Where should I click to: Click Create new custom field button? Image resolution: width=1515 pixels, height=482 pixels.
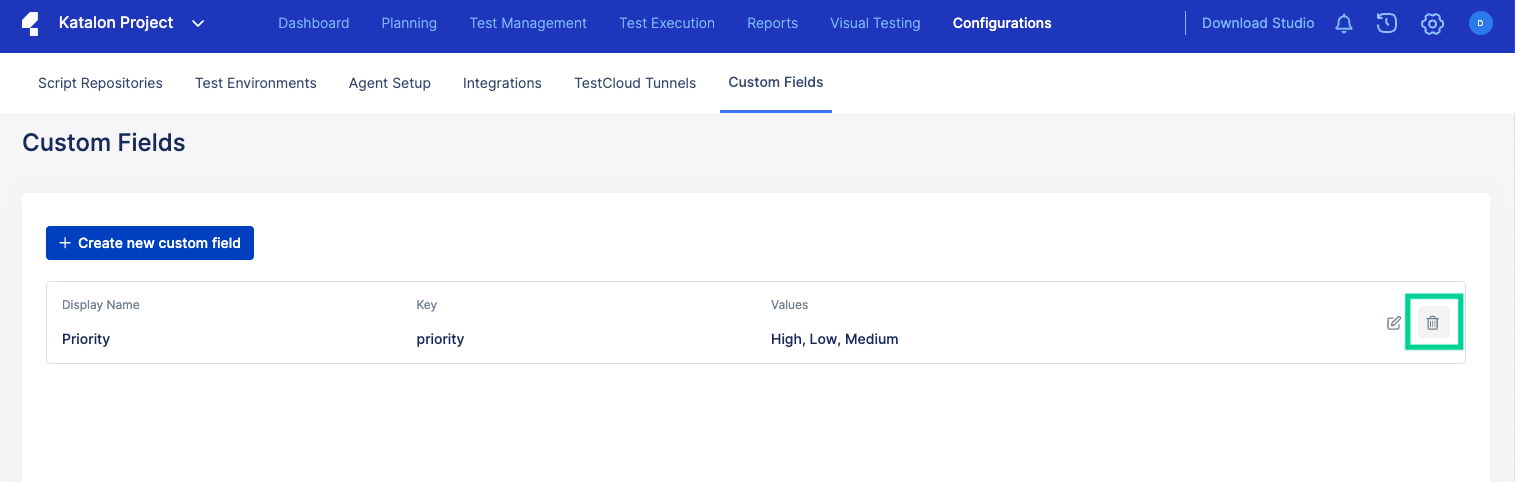150,243
